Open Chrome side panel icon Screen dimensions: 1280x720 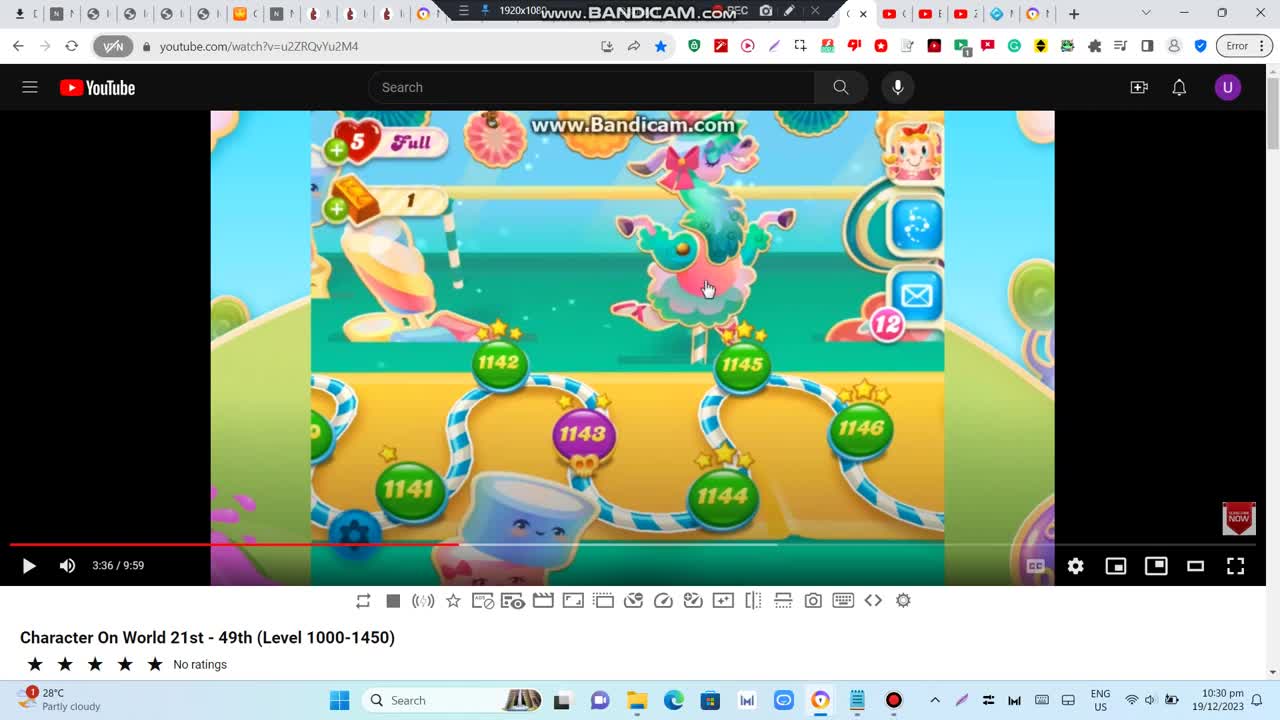(1147, 46)
